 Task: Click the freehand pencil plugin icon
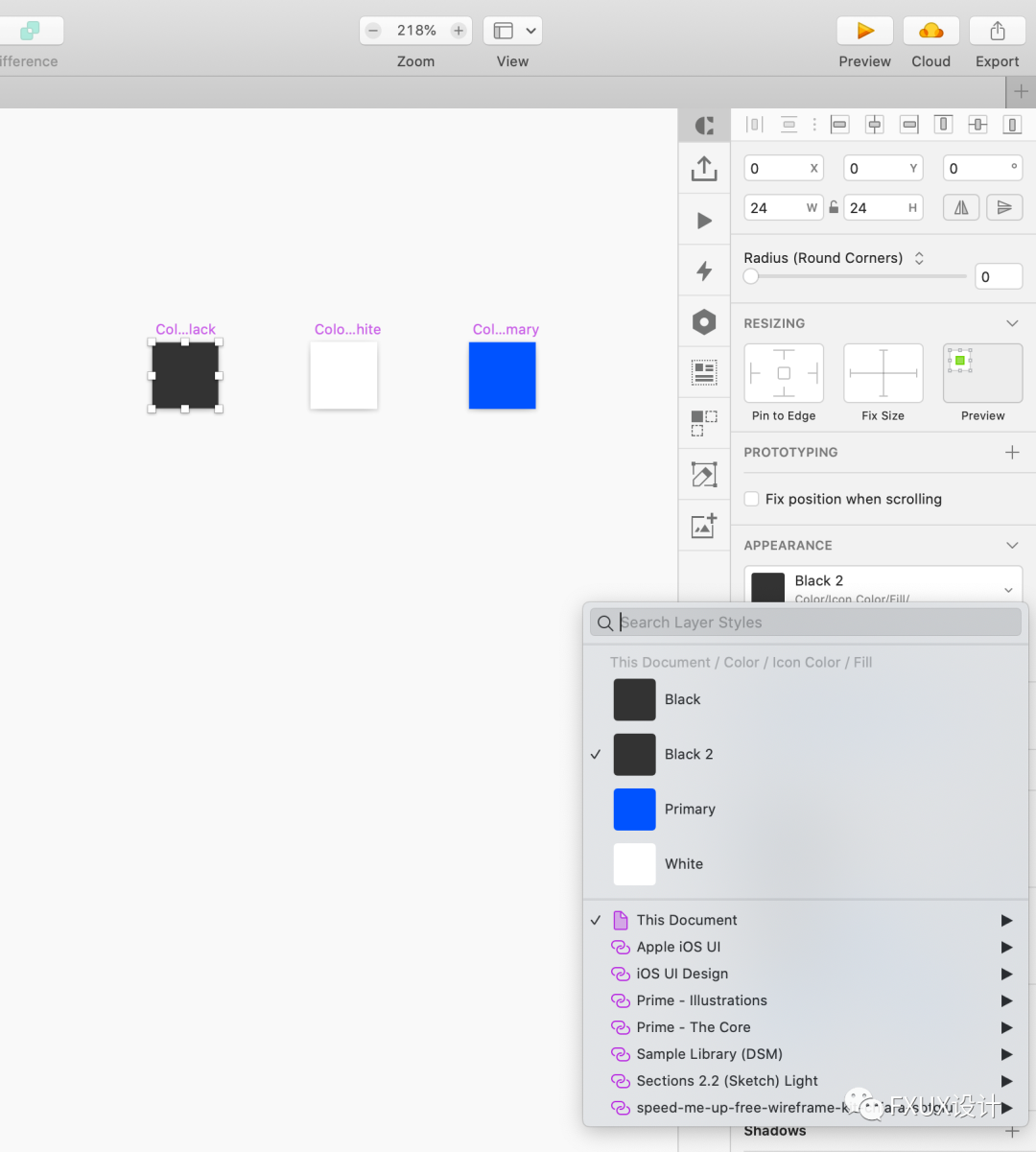click(x=704, y=474)
